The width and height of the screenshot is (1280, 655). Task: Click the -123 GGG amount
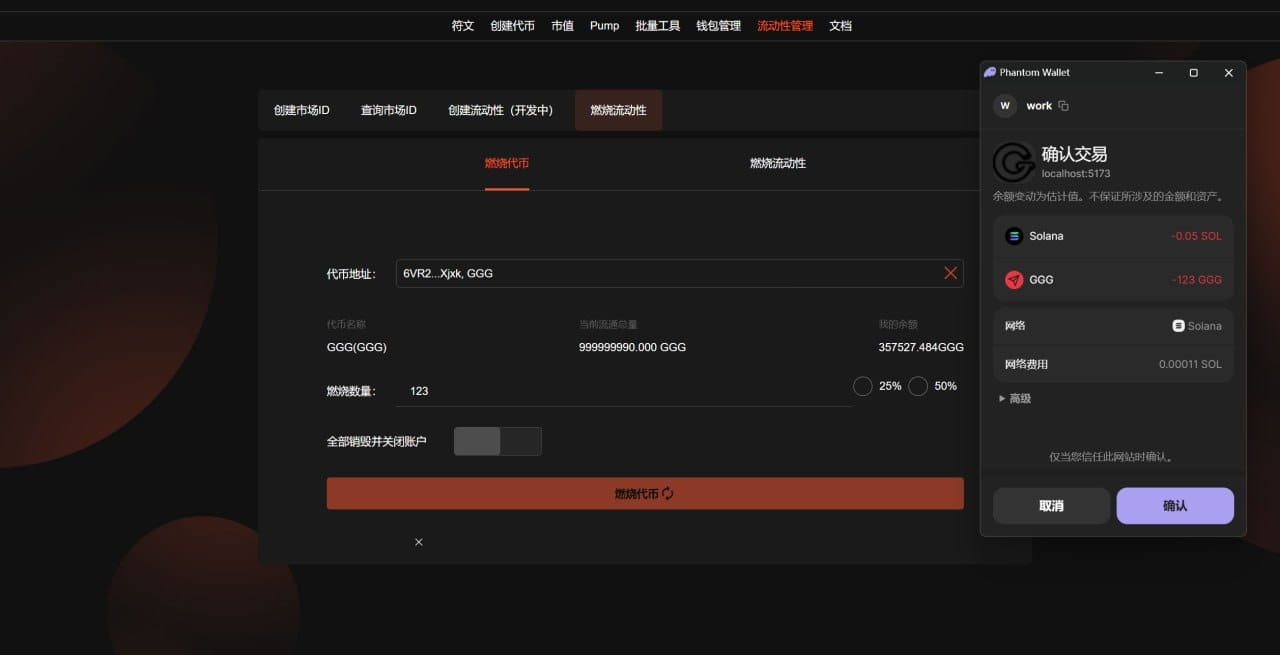coord(1196,280)
